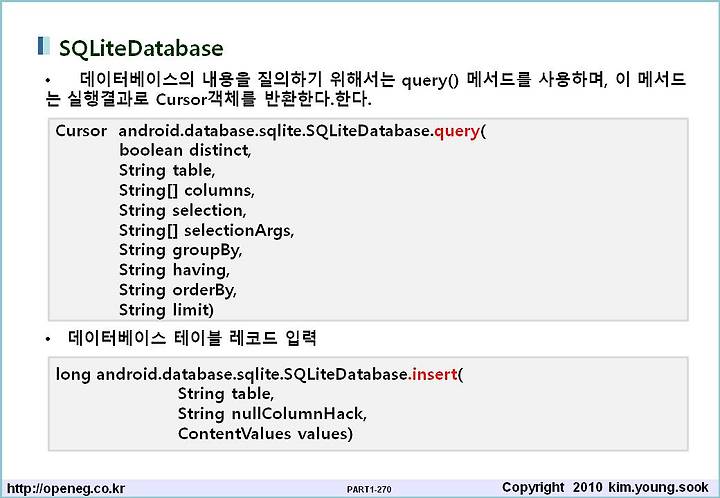Image resolution: width=720 pixels, height=498 pixels.
Task: Select the 'String[] columns,' parameter line
Action: pos(187,190)
